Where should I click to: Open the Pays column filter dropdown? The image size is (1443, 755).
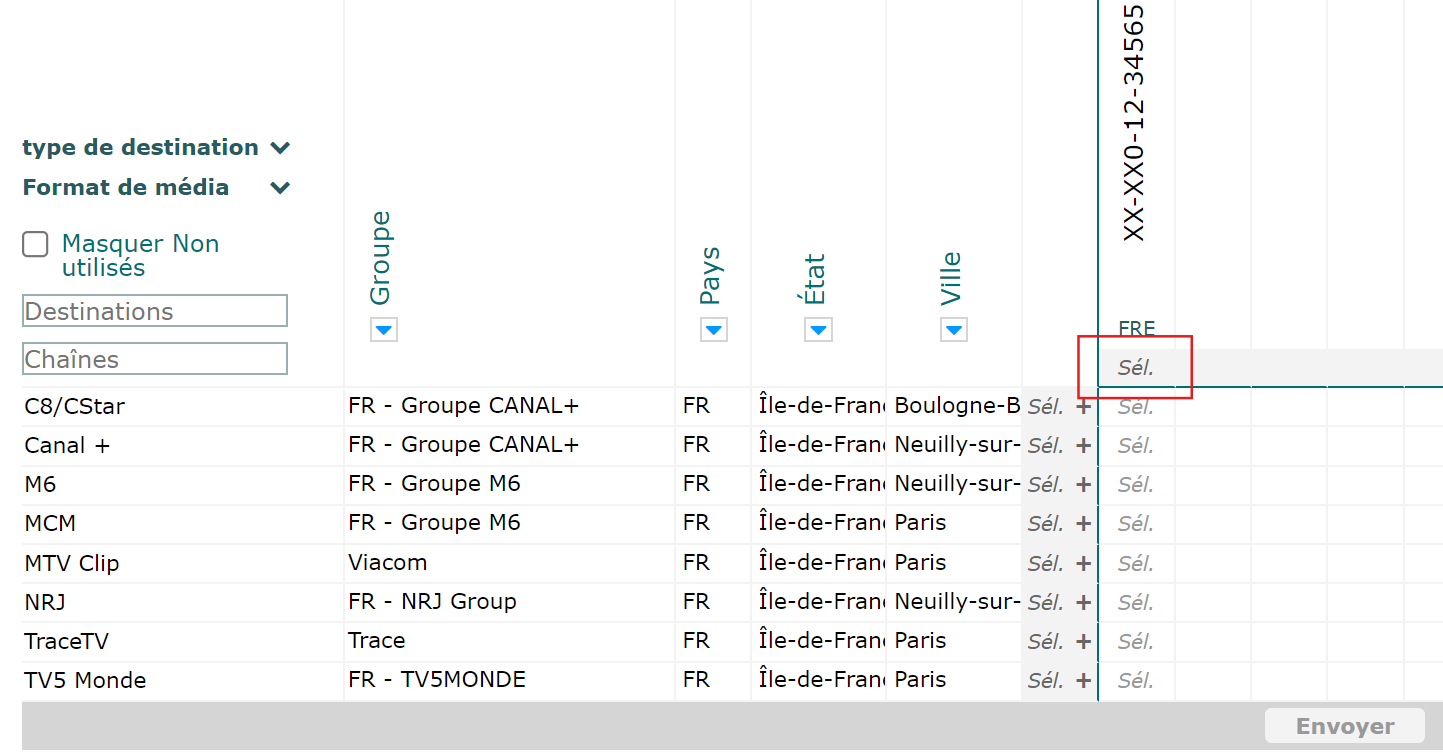coord(713,330)
